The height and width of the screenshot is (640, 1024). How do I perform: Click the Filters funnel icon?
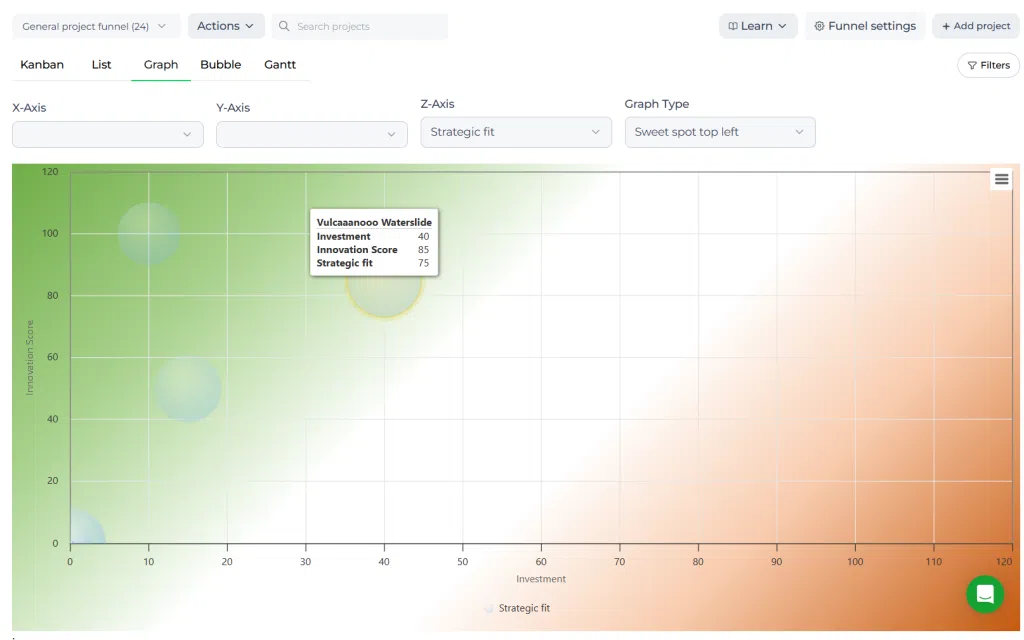point(972,65)
